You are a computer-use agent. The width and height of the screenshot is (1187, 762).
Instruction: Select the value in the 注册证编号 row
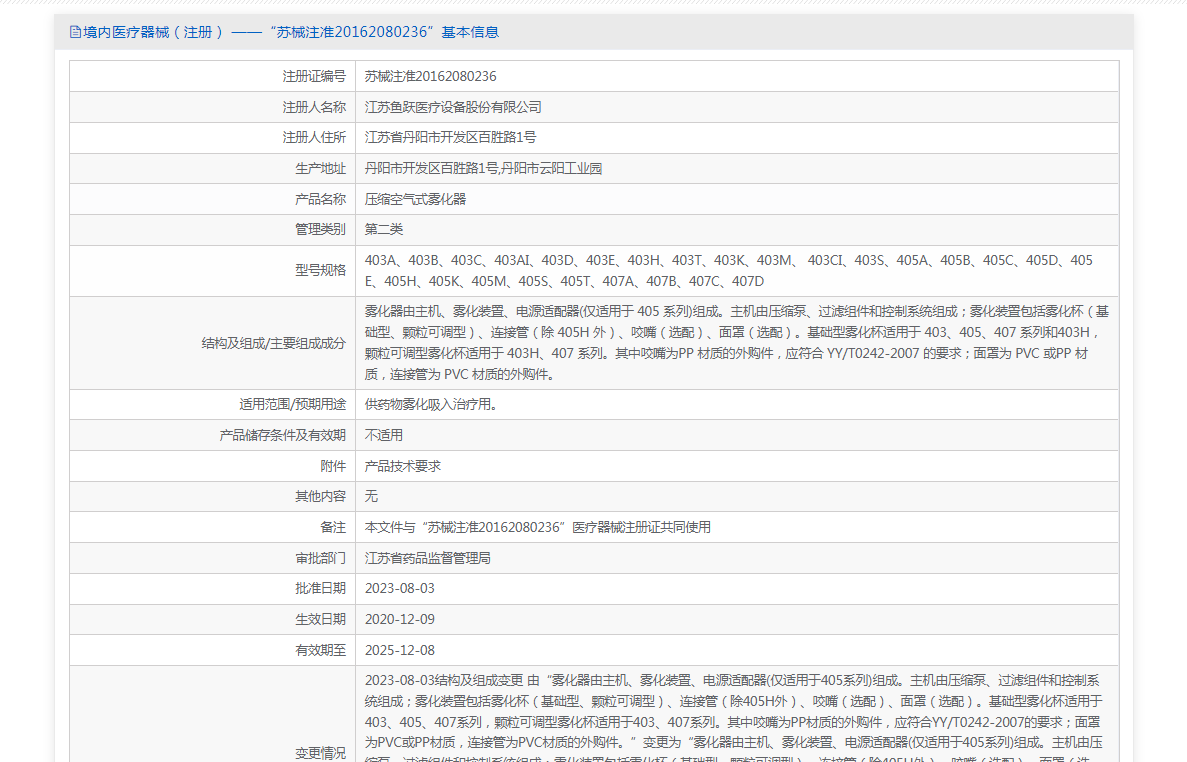(x=430, y=76)
